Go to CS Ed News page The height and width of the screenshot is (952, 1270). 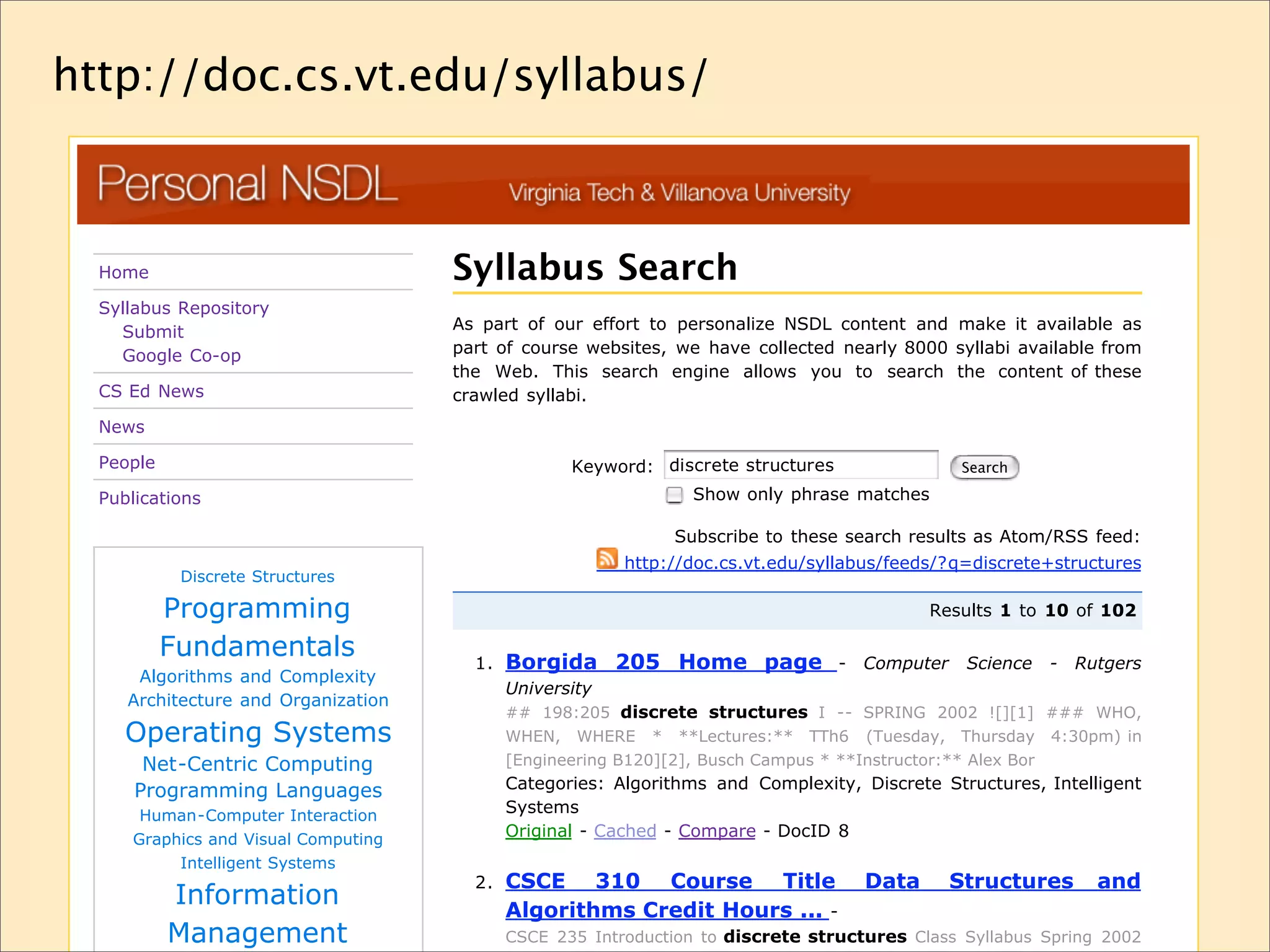(x=151, y=391)
